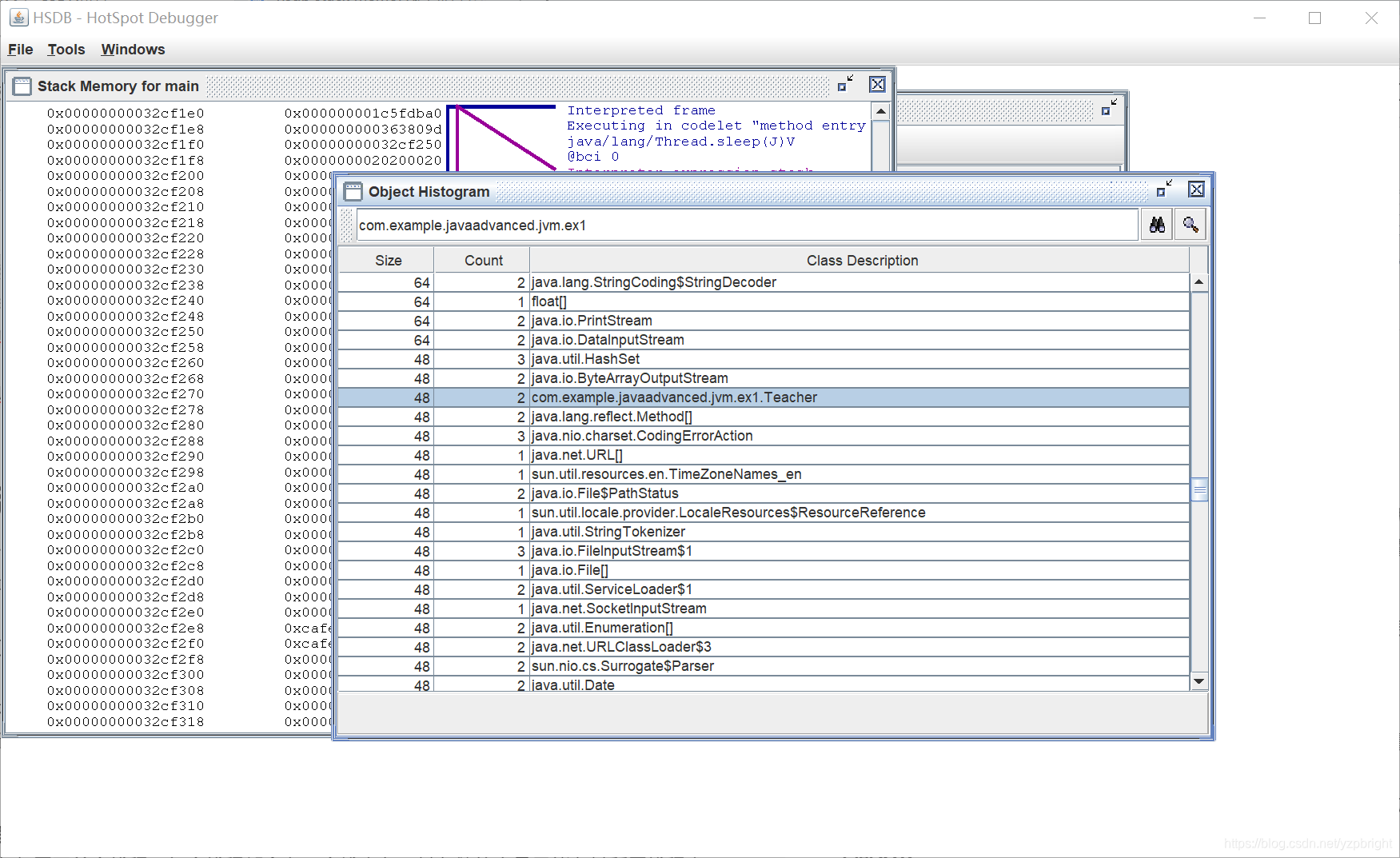The height and width of the screenshot is (858, 1400).
Task: Sort histogram by Count column header
Action: coord(483,260)
